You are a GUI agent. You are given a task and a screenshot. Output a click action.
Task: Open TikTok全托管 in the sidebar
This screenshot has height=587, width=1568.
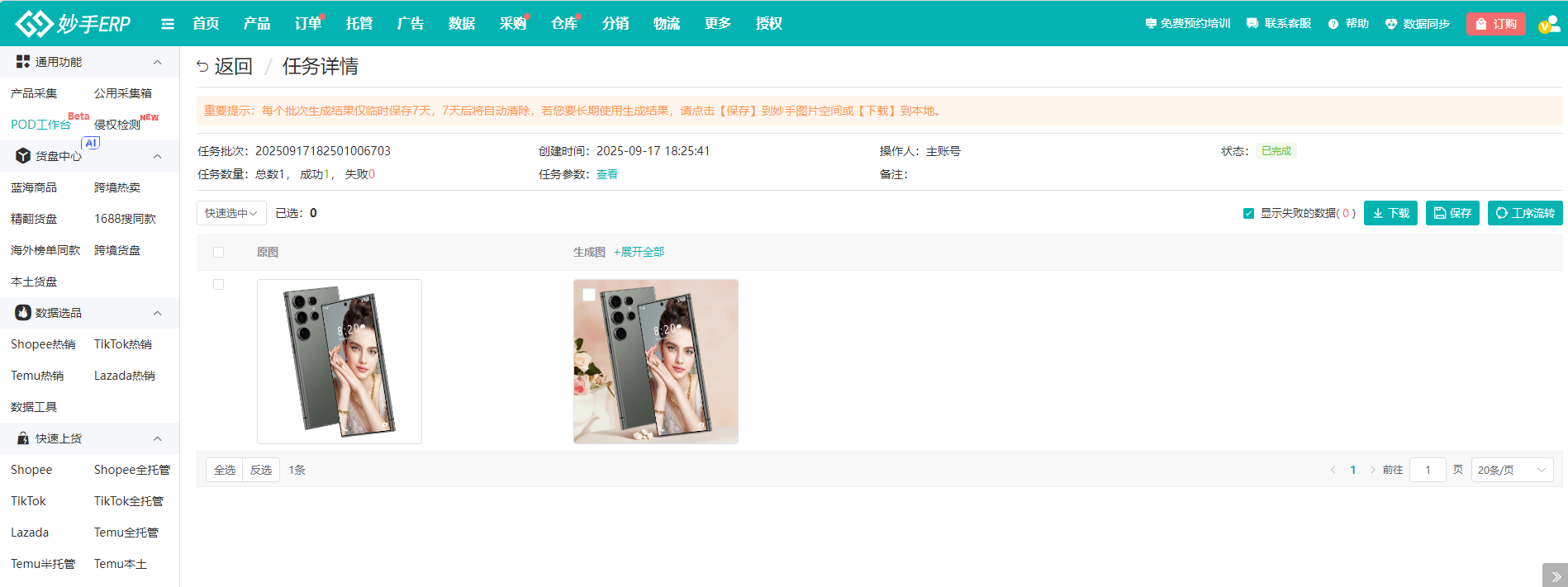pos(129,501)
